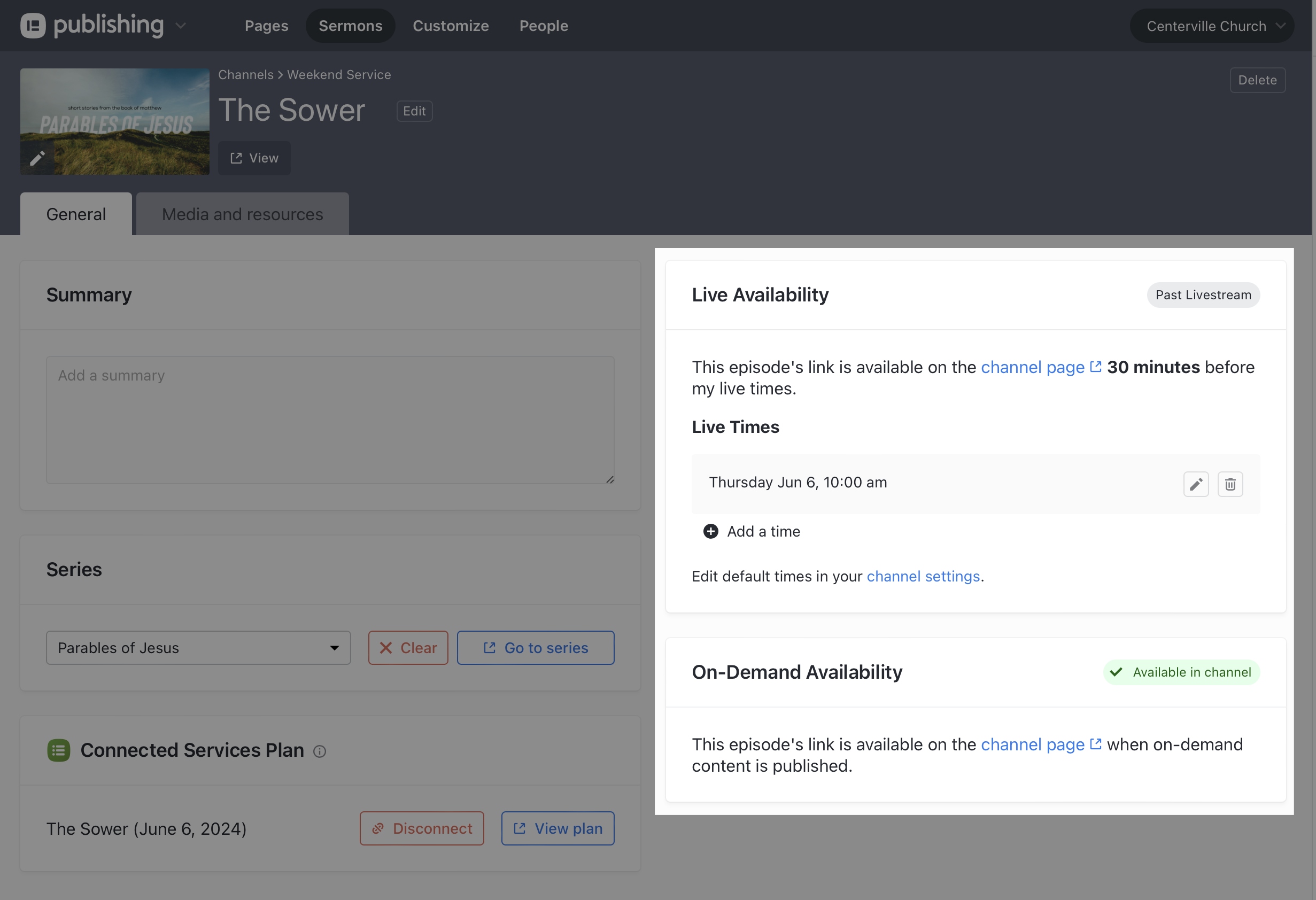Click the Publishing logo icon
The height and width of the screenshot is (900, 1316).
coord(33,26)
